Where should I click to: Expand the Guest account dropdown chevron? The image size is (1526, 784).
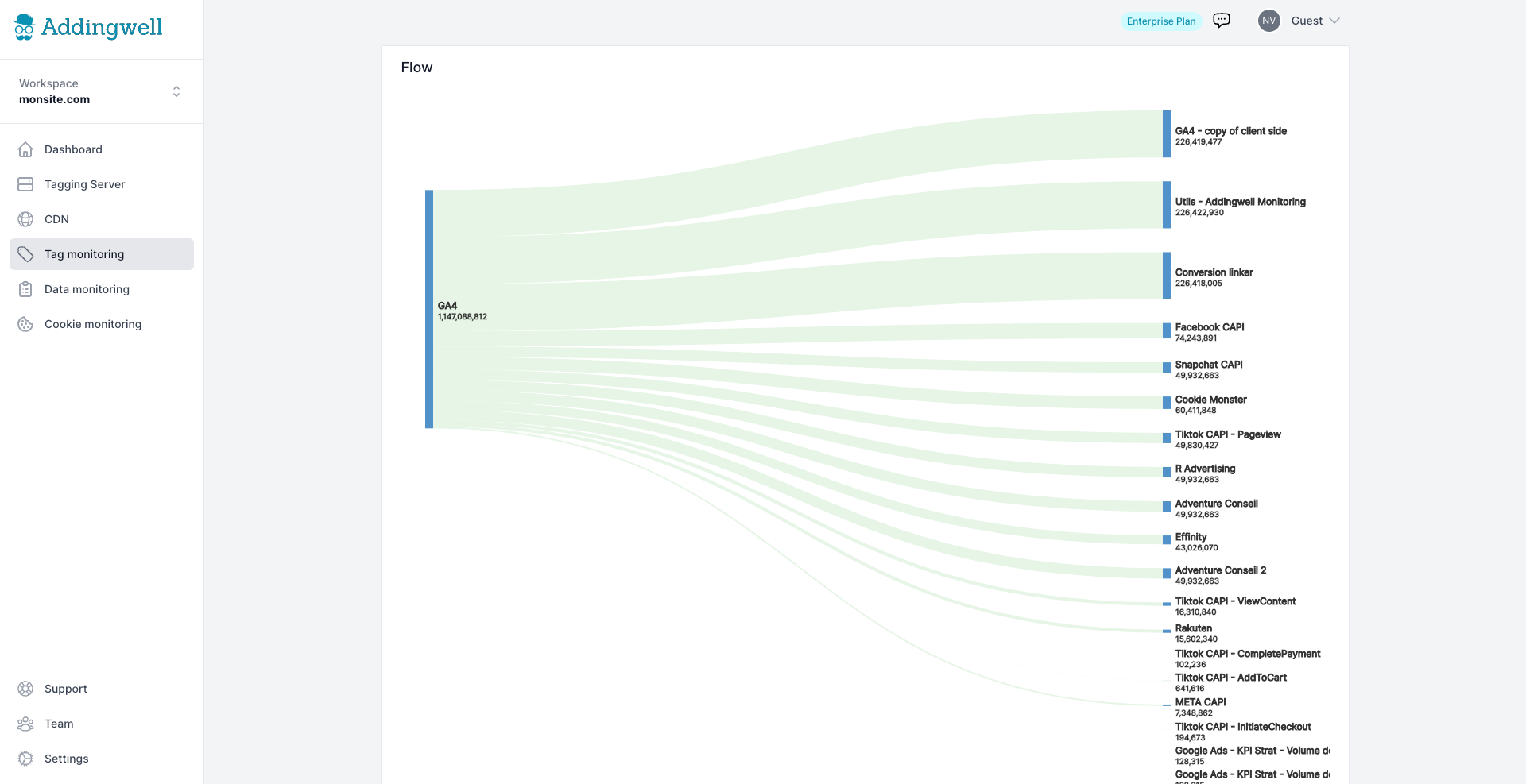[x=1334, y=21]
